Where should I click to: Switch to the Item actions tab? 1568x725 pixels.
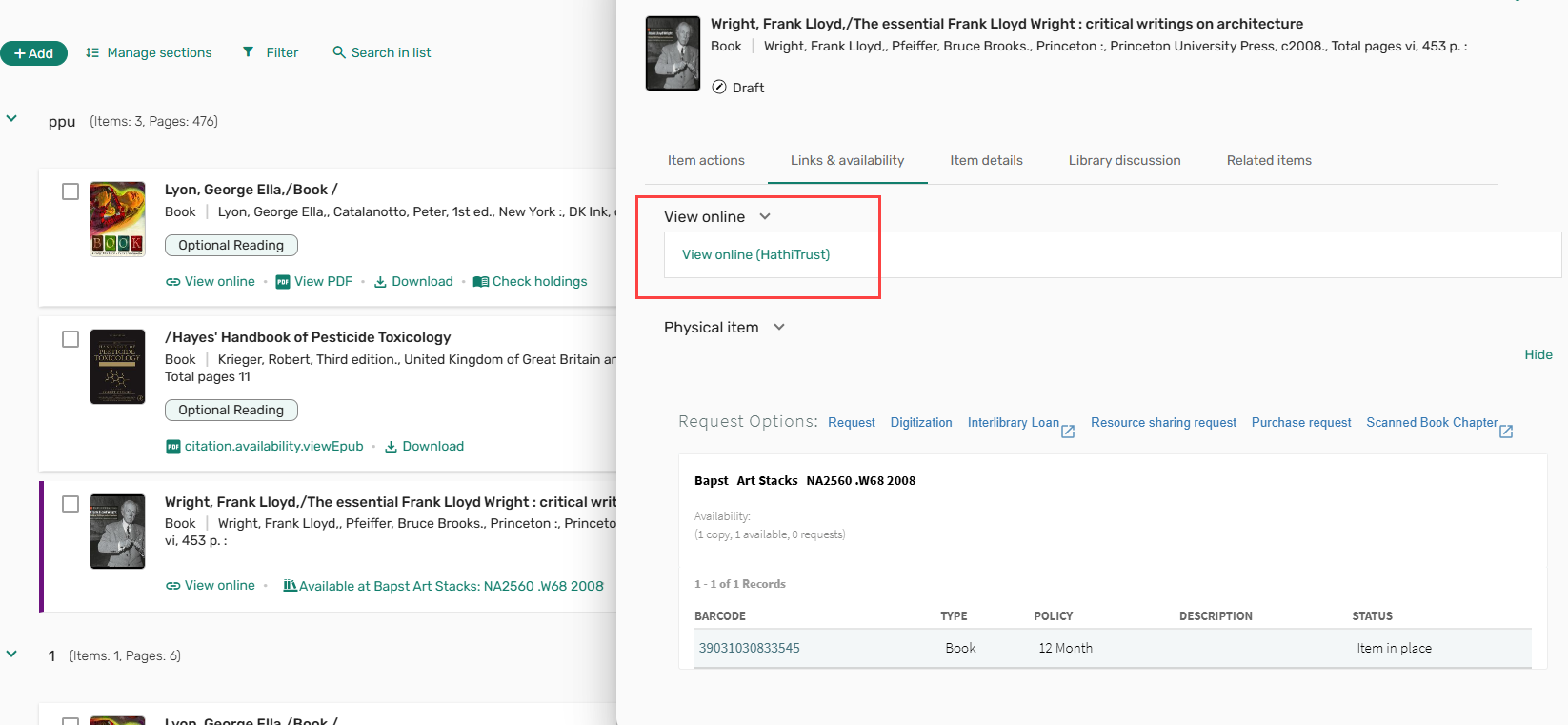[706, 160]
